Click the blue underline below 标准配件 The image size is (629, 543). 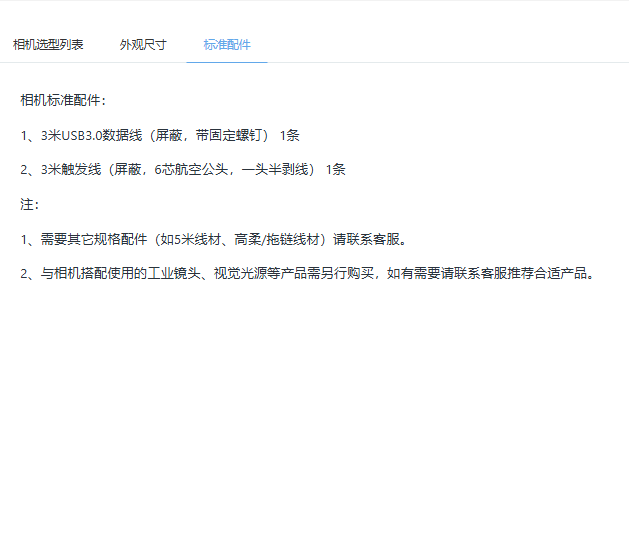point(227,63)
